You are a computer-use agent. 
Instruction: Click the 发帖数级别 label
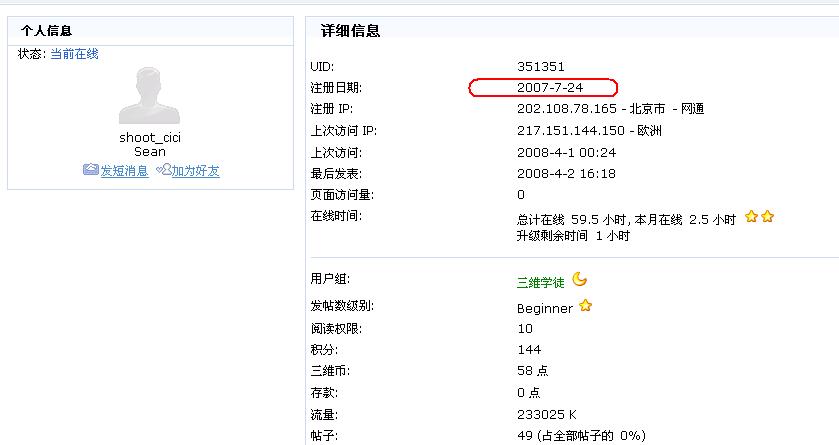pyautogui.click(x=342, y=305)
